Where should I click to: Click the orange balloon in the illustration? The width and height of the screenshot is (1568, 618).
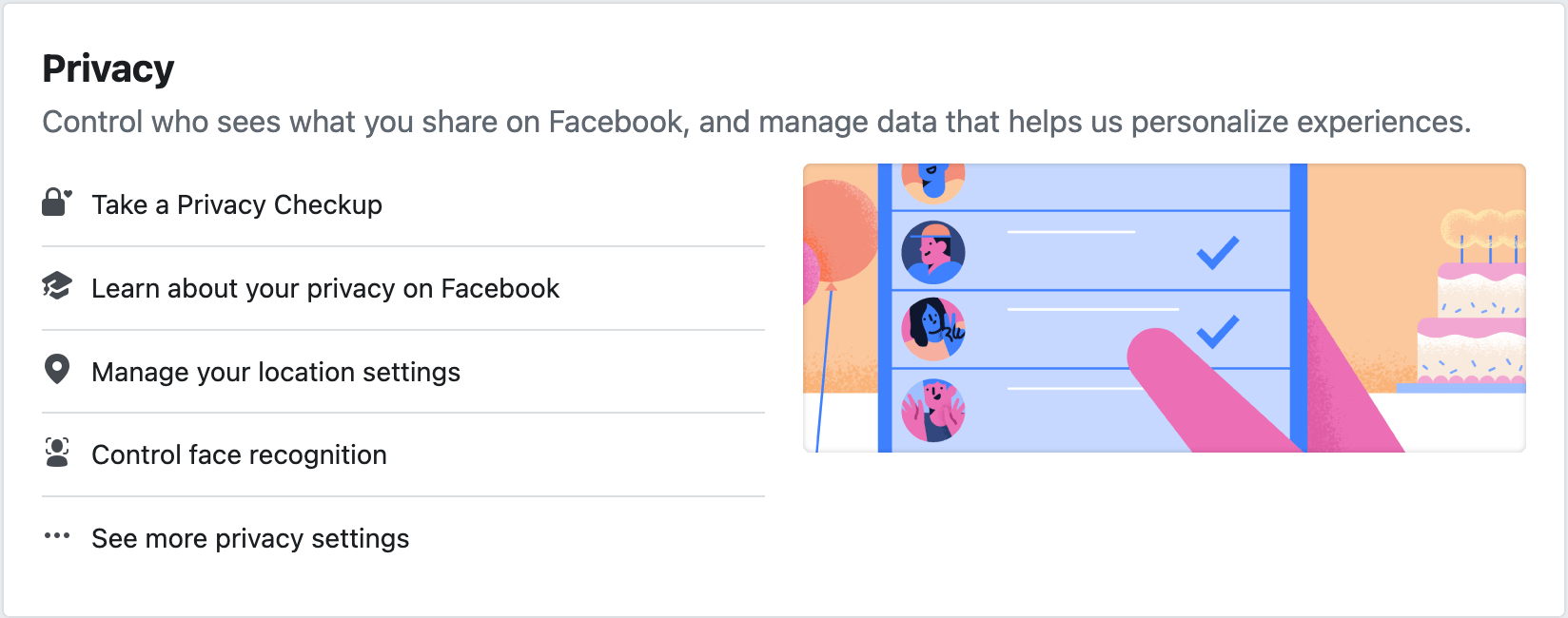837,231
